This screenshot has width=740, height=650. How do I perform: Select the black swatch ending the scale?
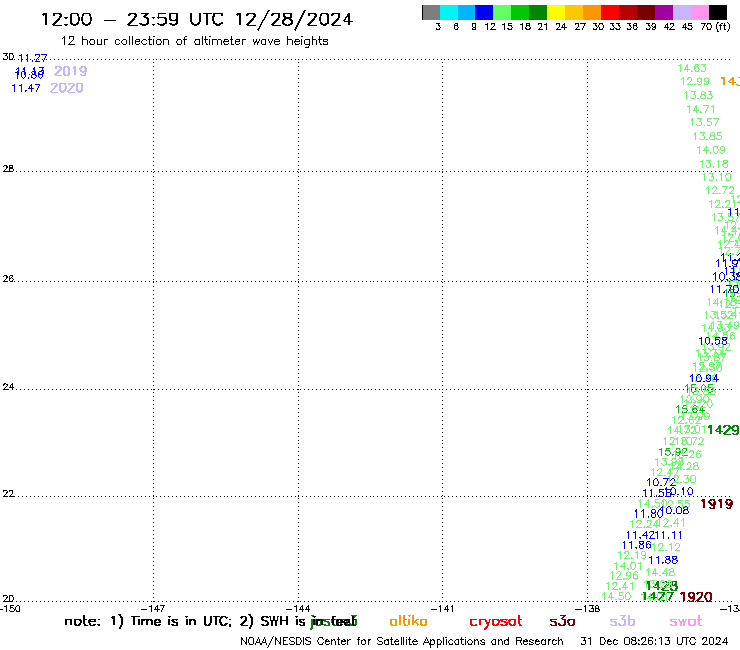tap(717, 12)
